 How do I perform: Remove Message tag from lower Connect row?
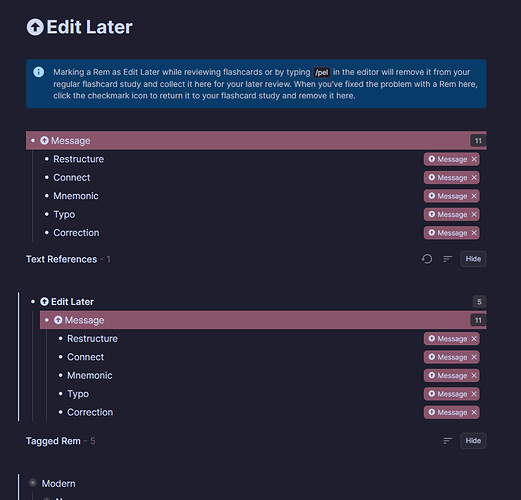pos(474,357)
